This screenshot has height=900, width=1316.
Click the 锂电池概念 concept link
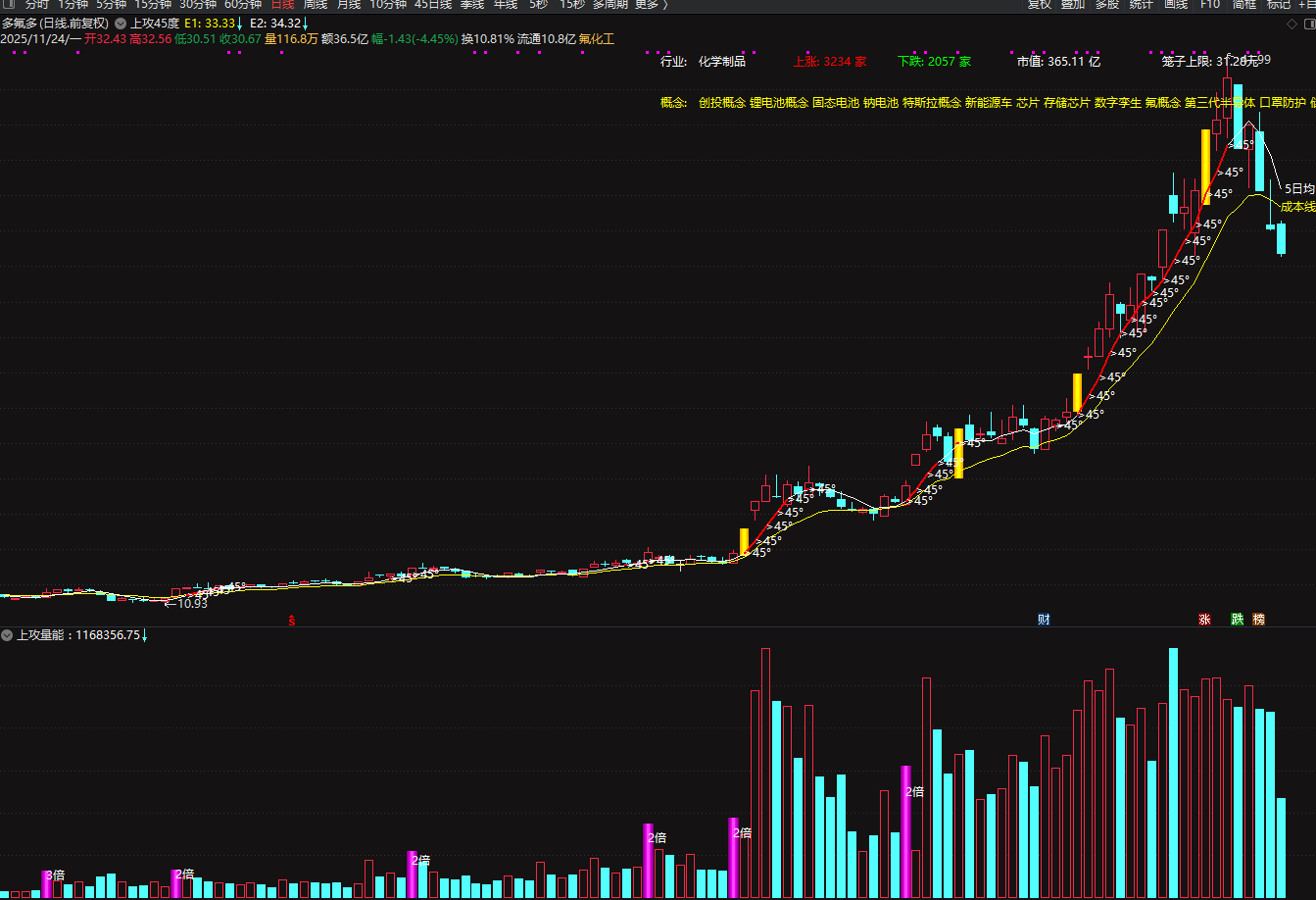(778, 102)
